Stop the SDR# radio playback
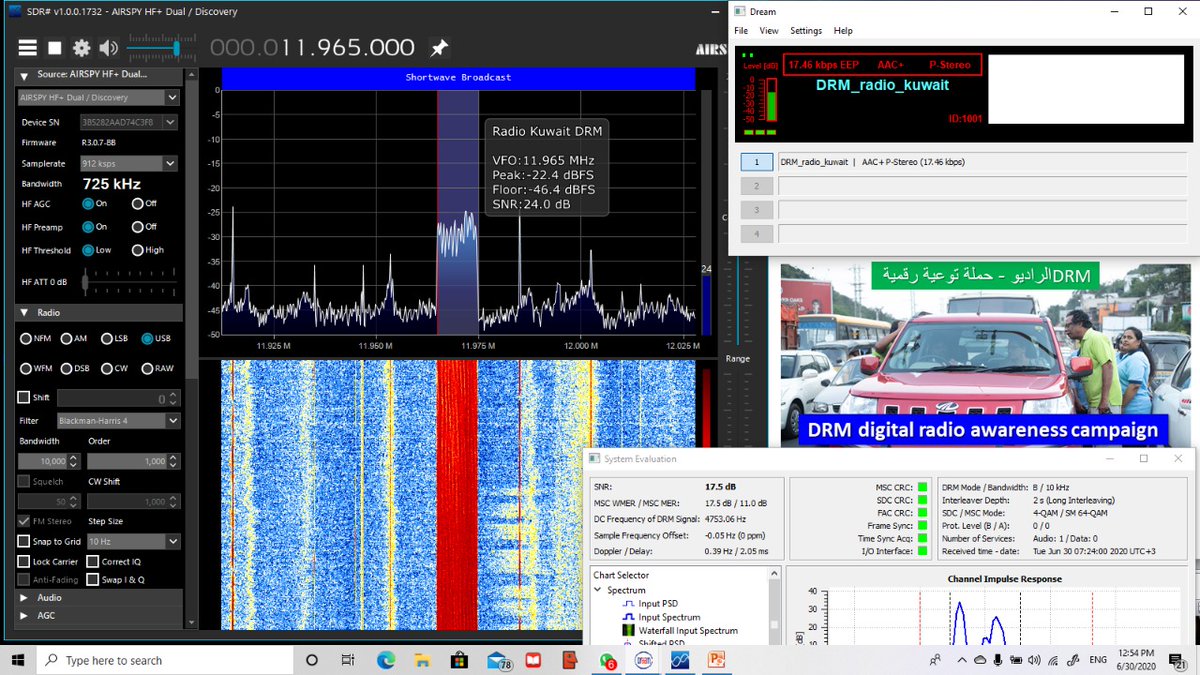This screenshot has width=1200, height=675. tap(55, 47)
